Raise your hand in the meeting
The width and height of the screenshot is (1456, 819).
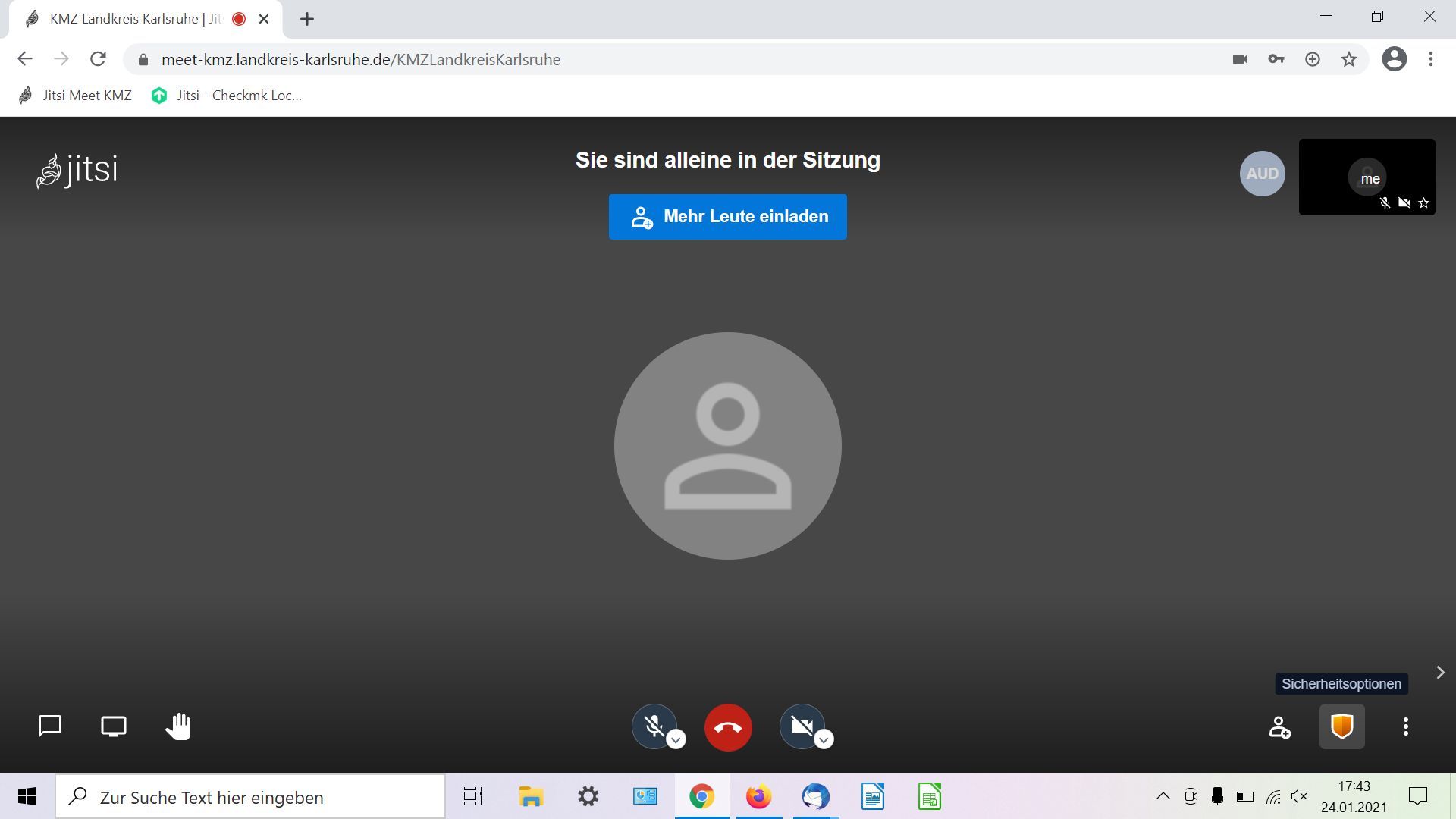[178, 726]
